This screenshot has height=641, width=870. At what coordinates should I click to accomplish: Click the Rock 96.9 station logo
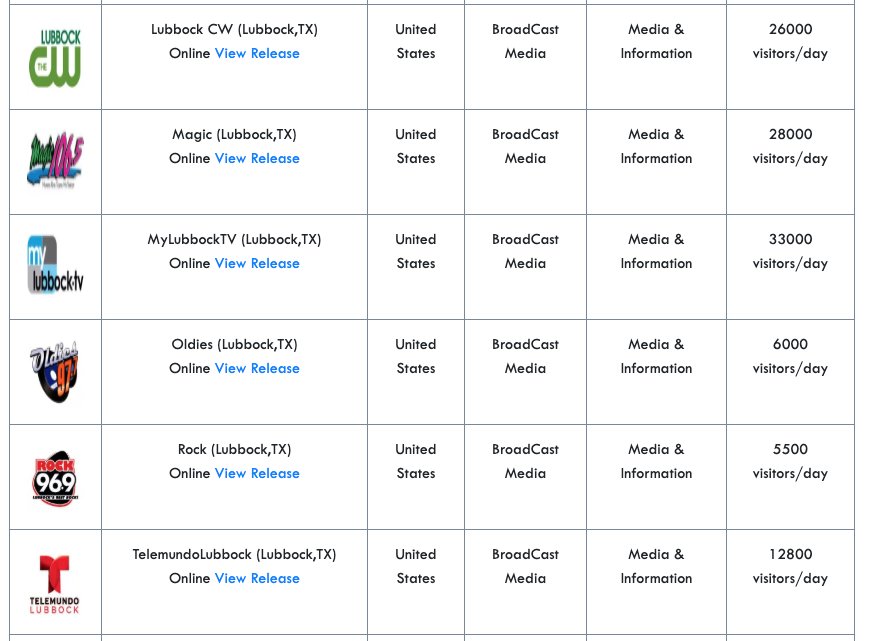(55, 478)
